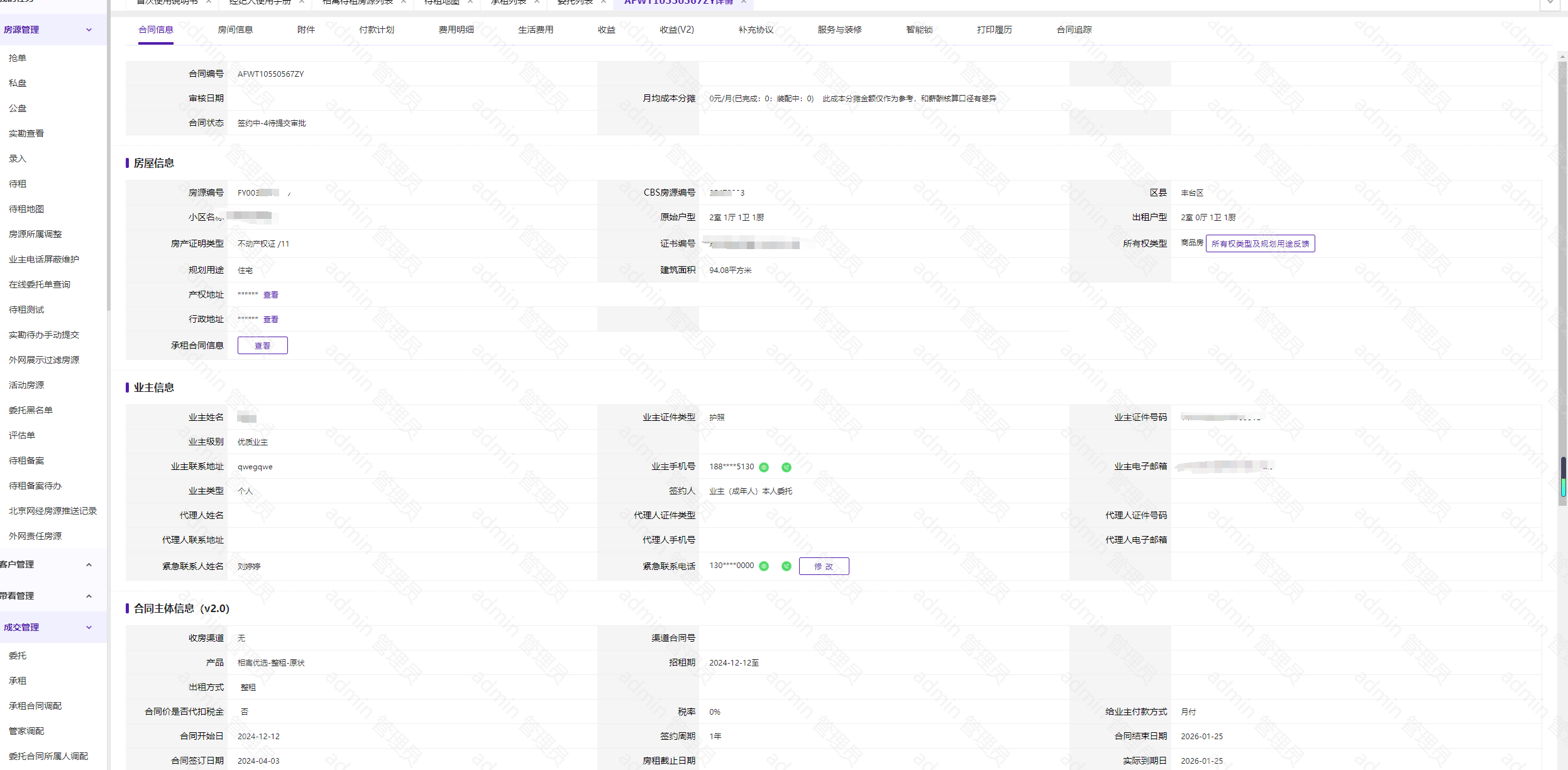This screenshot has width=1568, height=770.
Task: Open 待租 in the sidebar
Action: point(18,184)
